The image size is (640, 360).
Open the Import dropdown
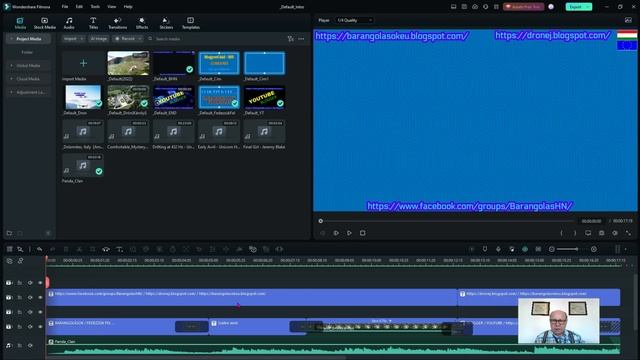pos(73,39)
